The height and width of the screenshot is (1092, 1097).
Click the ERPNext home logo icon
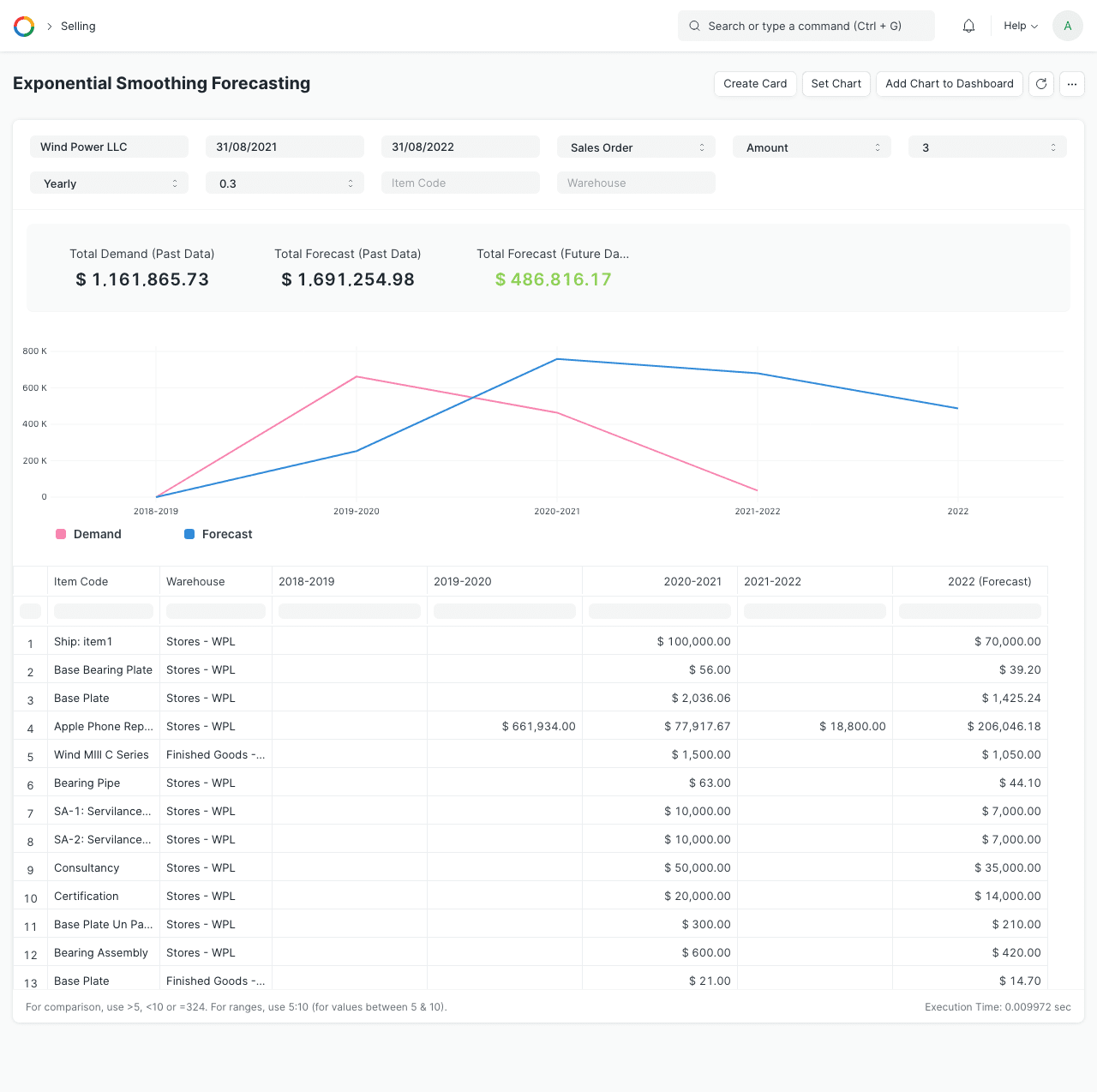pos(24,27)
